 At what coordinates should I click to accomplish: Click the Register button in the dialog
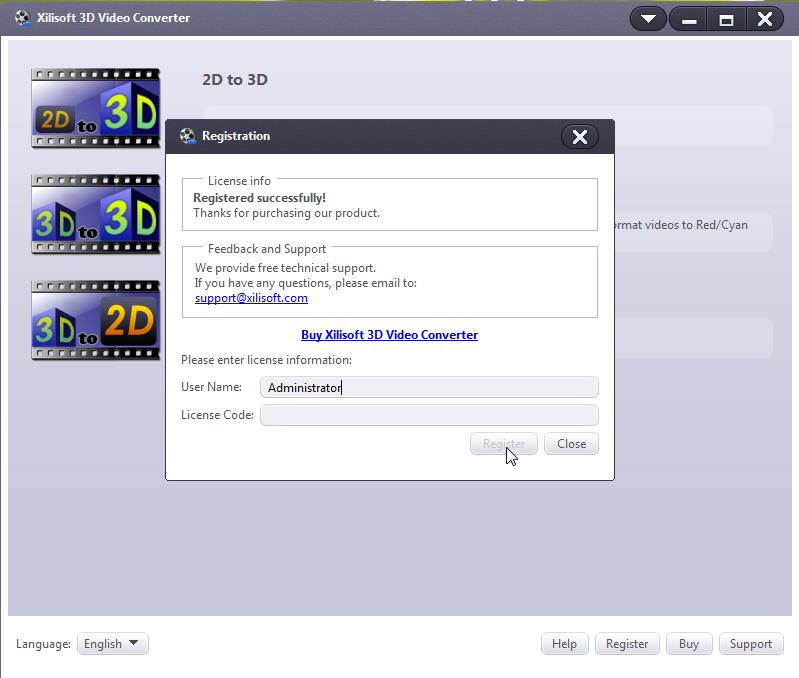point(503,444)
